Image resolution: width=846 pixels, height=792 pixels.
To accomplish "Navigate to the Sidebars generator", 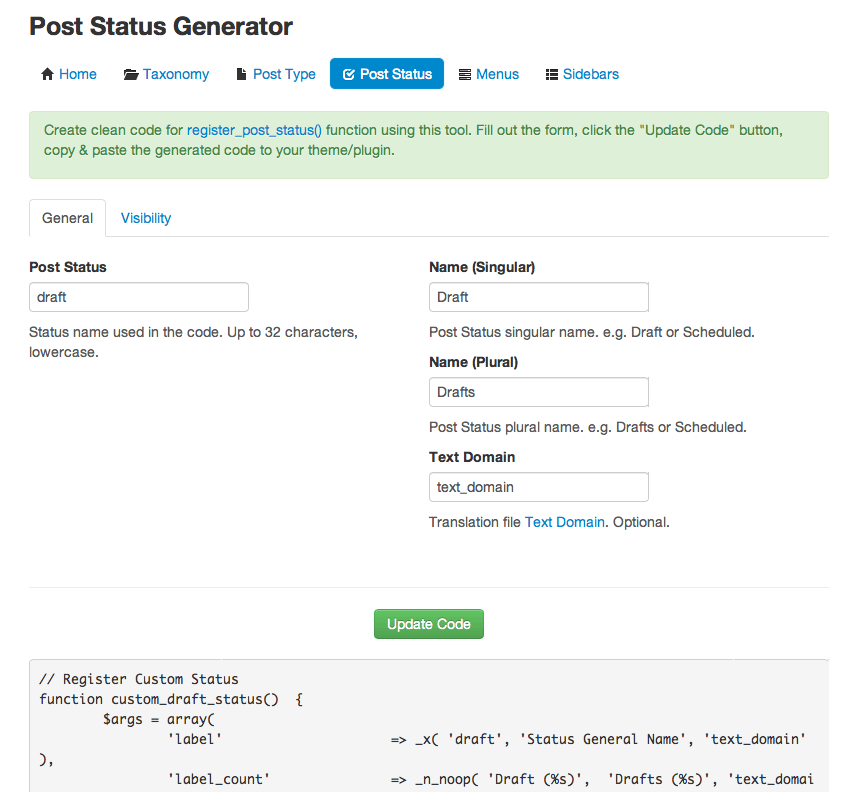I will (590, 74).
